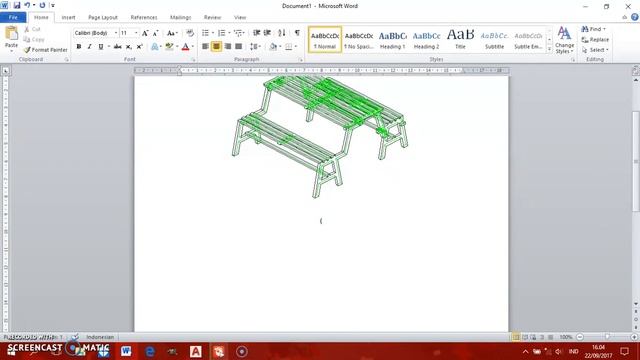Open Word from the taskbar
The image size is (640, 360).
coord(126,351)
